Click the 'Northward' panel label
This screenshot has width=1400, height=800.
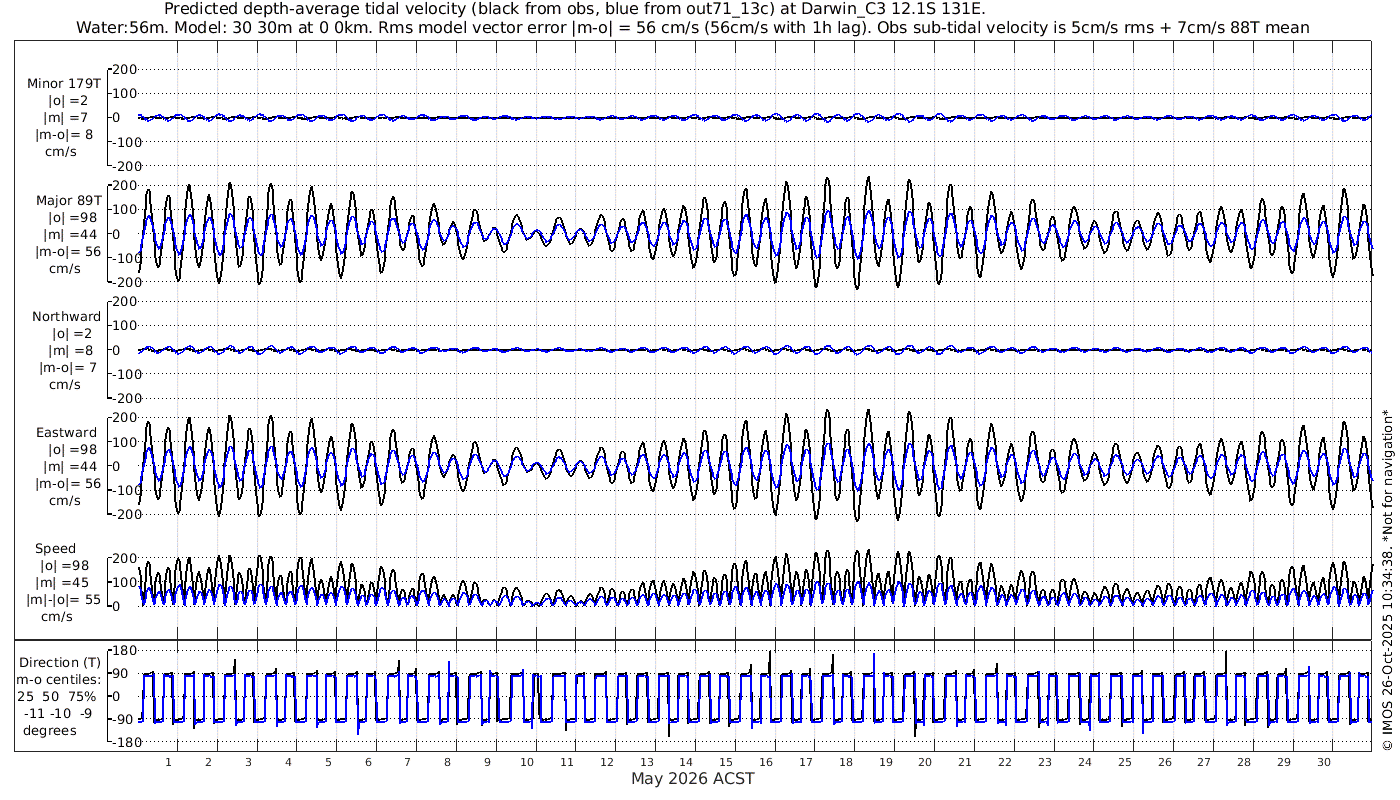66,317
